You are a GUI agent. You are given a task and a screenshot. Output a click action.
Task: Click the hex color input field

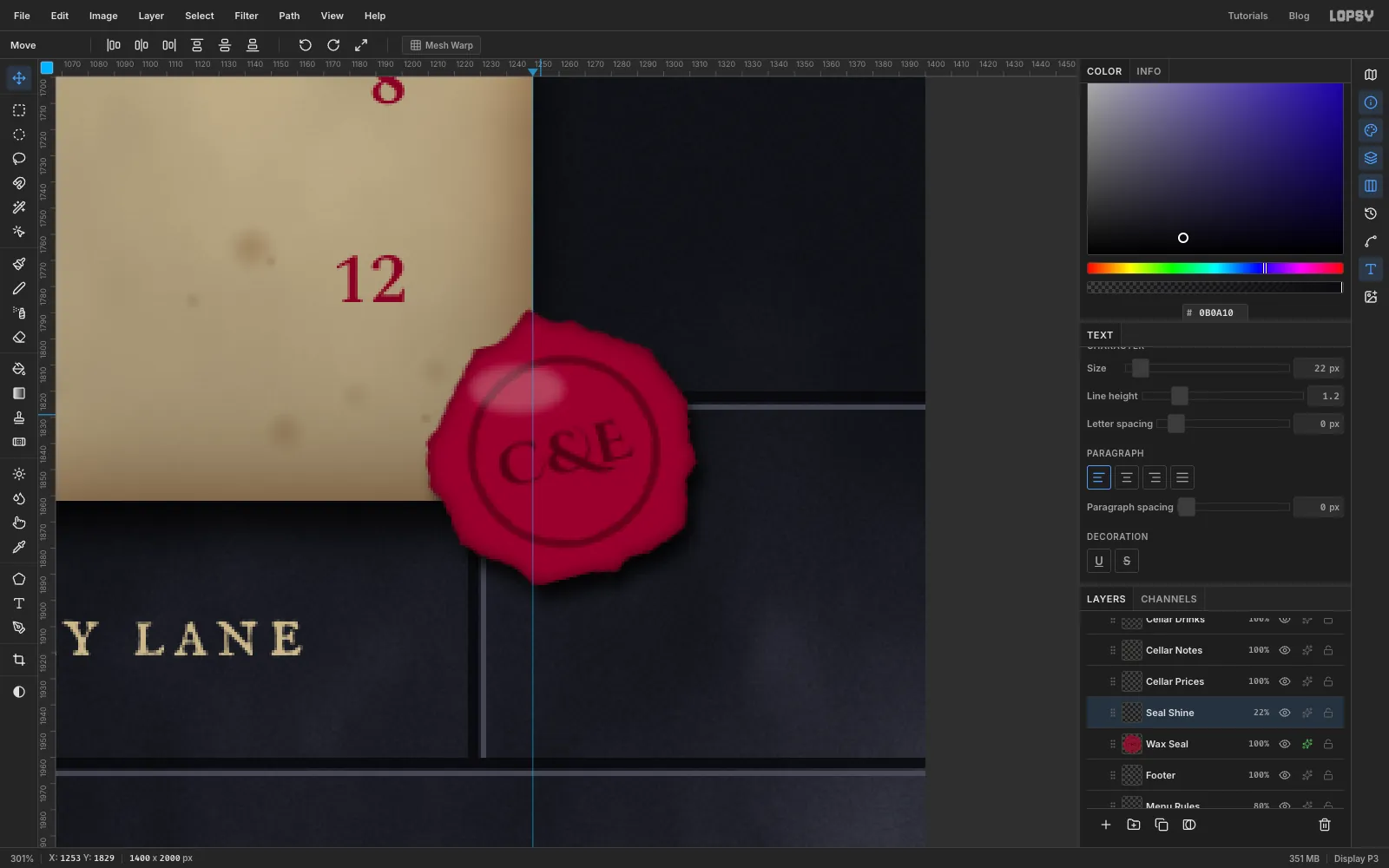point(1215,312)
